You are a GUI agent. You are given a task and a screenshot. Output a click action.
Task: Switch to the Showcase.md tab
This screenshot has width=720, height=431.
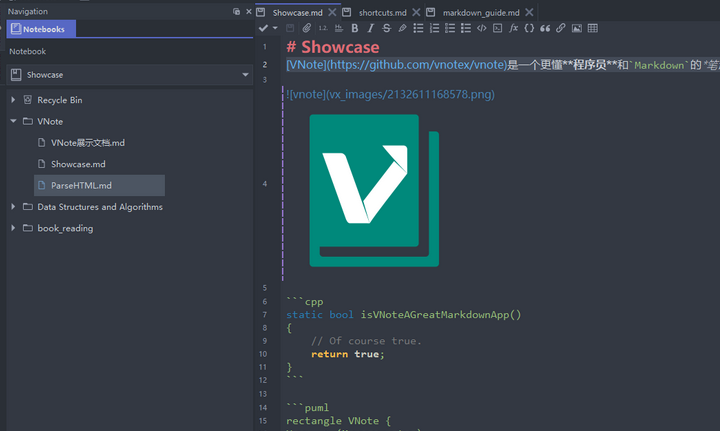297,13
